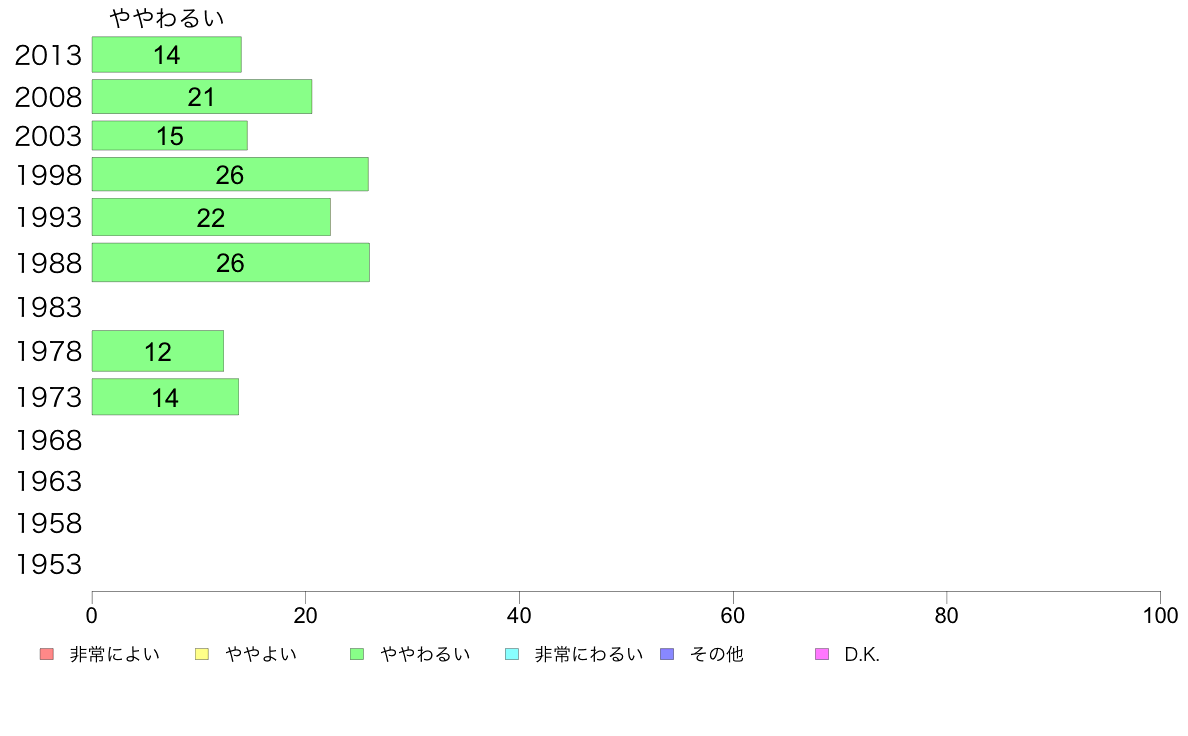Image resolution: width=1188 pixels, height=736 pixels.
Task: Select the 1973 bar showing 14
Action: [x=165, y=396]
